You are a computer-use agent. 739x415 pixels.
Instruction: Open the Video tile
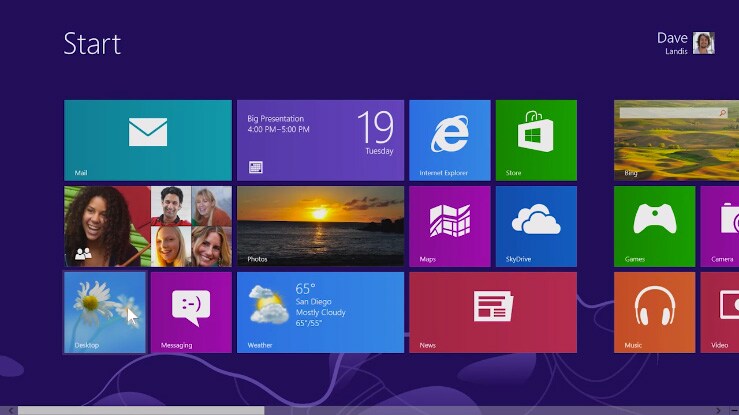(720, 312)
